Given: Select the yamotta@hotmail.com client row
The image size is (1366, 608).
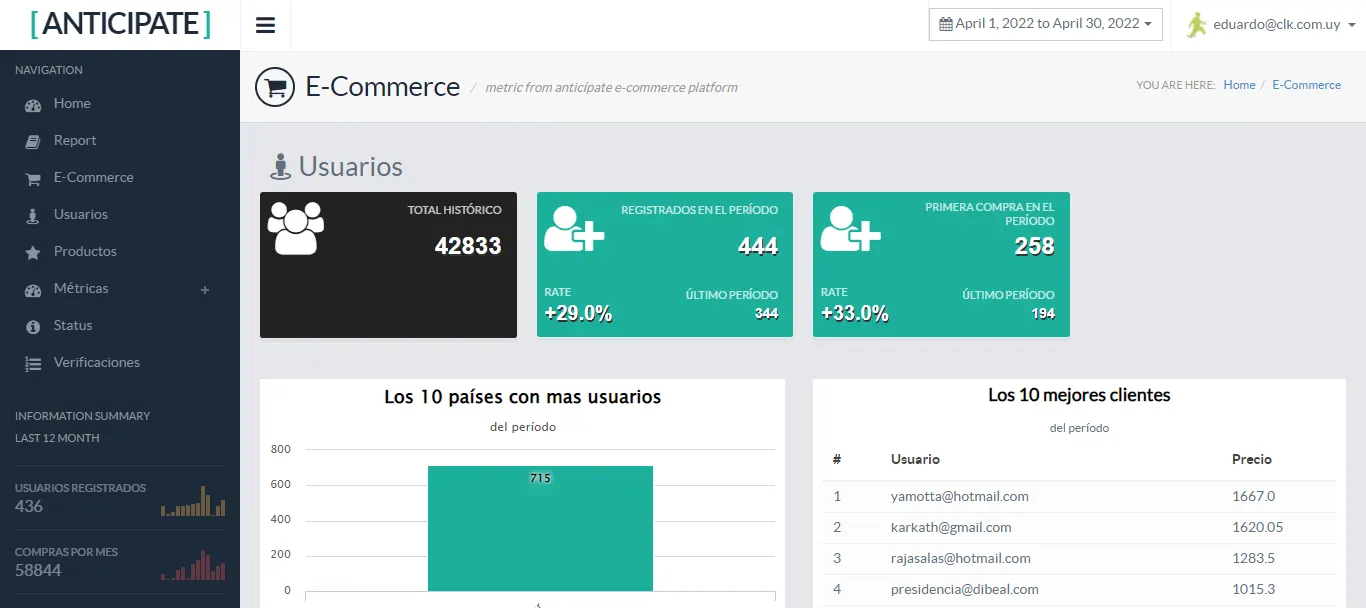Looking at the screenshot, I should pos(959,496).
